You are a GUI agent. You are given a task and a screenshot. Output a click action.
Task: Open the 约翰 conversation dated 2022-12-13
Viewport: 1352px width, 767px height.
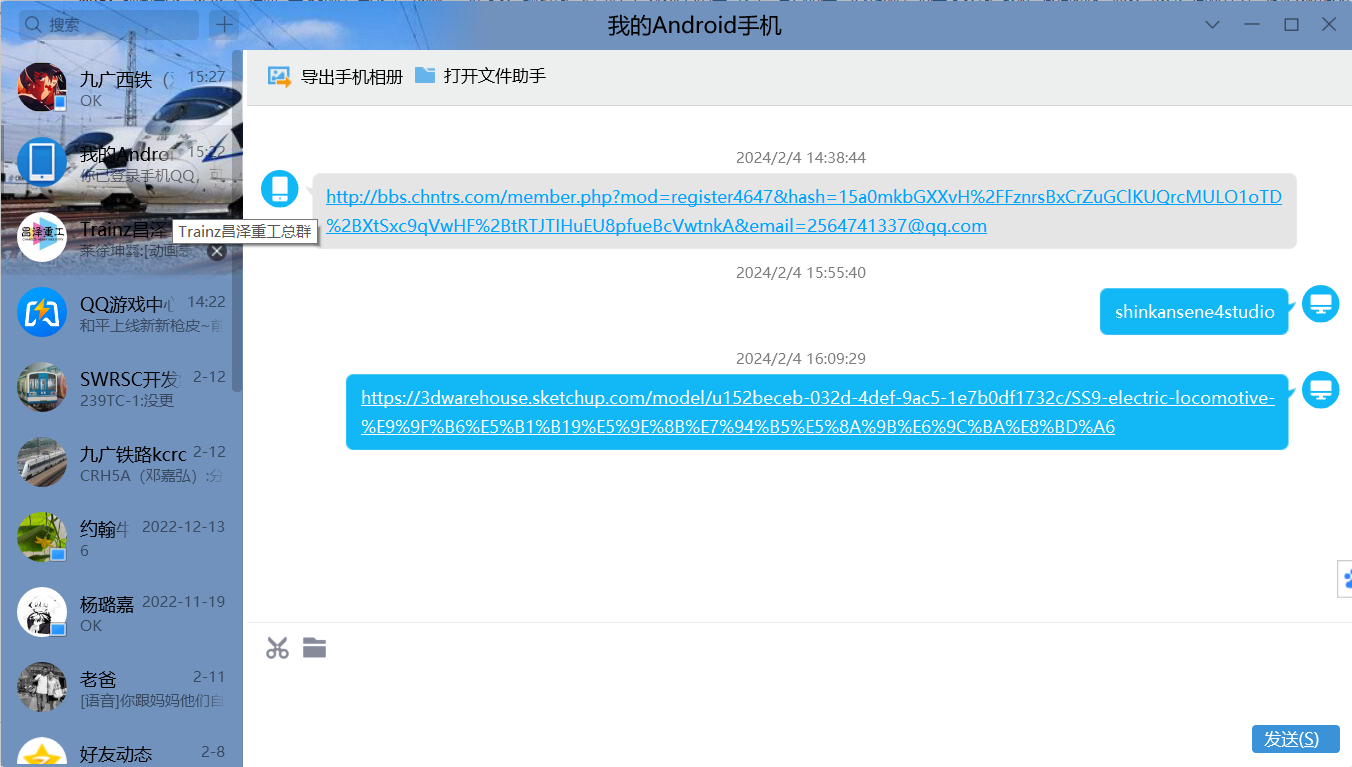tap(121, 538)
